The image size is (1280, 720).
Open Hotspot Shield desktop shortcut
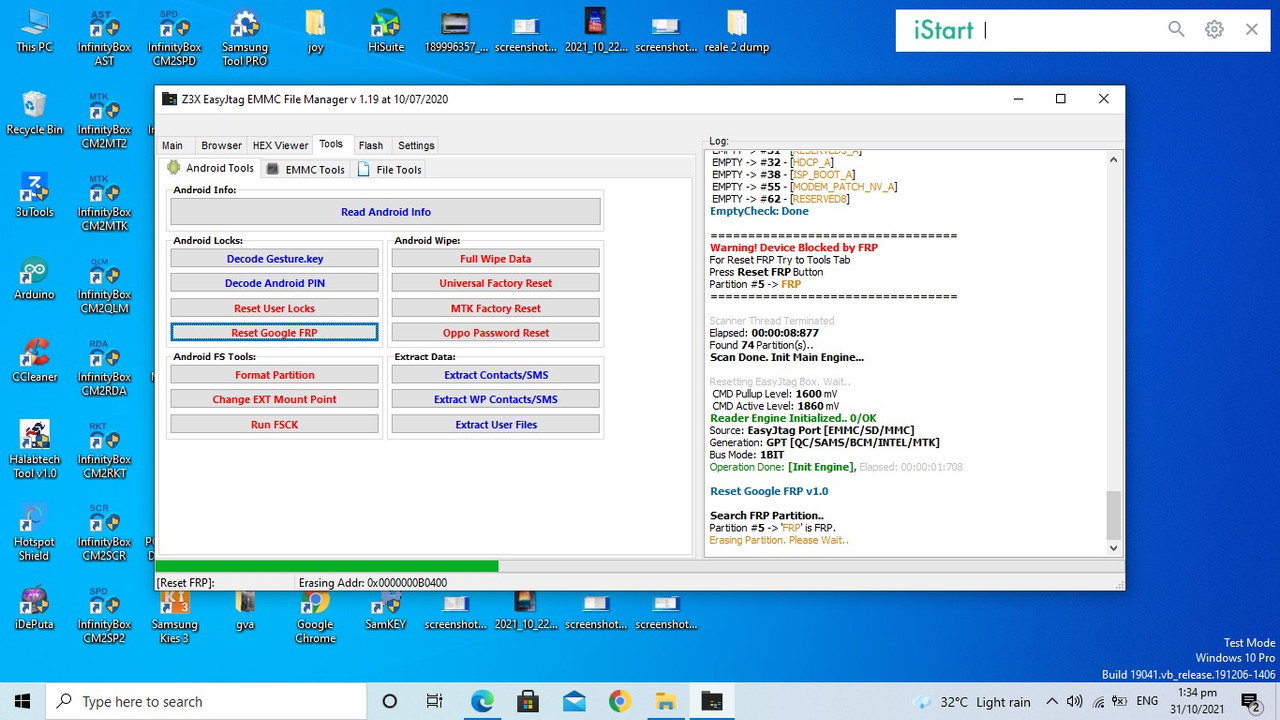[x=34, y=533]
